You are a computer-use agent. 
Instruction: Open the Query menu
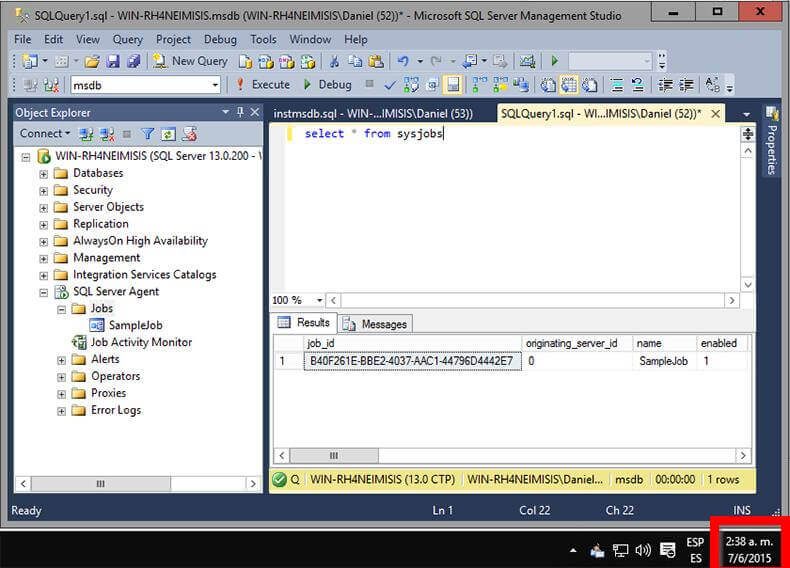tap(127, 39)
